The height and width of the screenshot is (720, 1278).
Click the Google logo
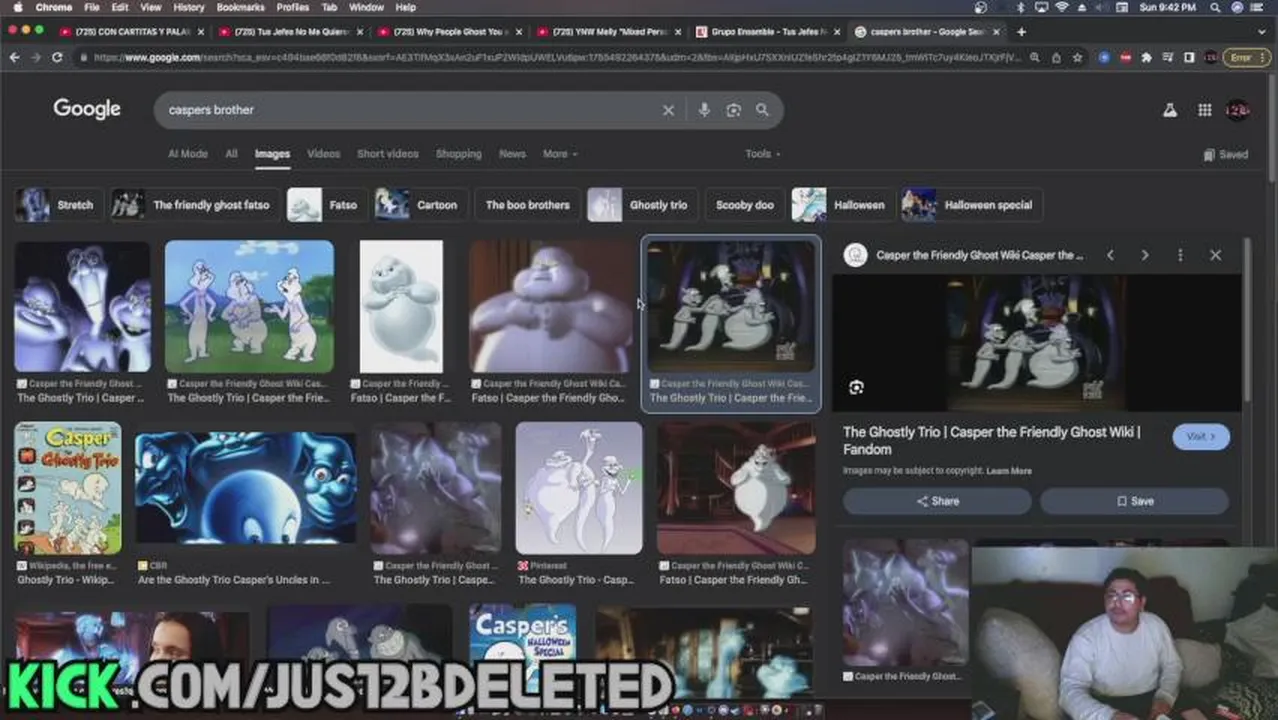[87, 109]
